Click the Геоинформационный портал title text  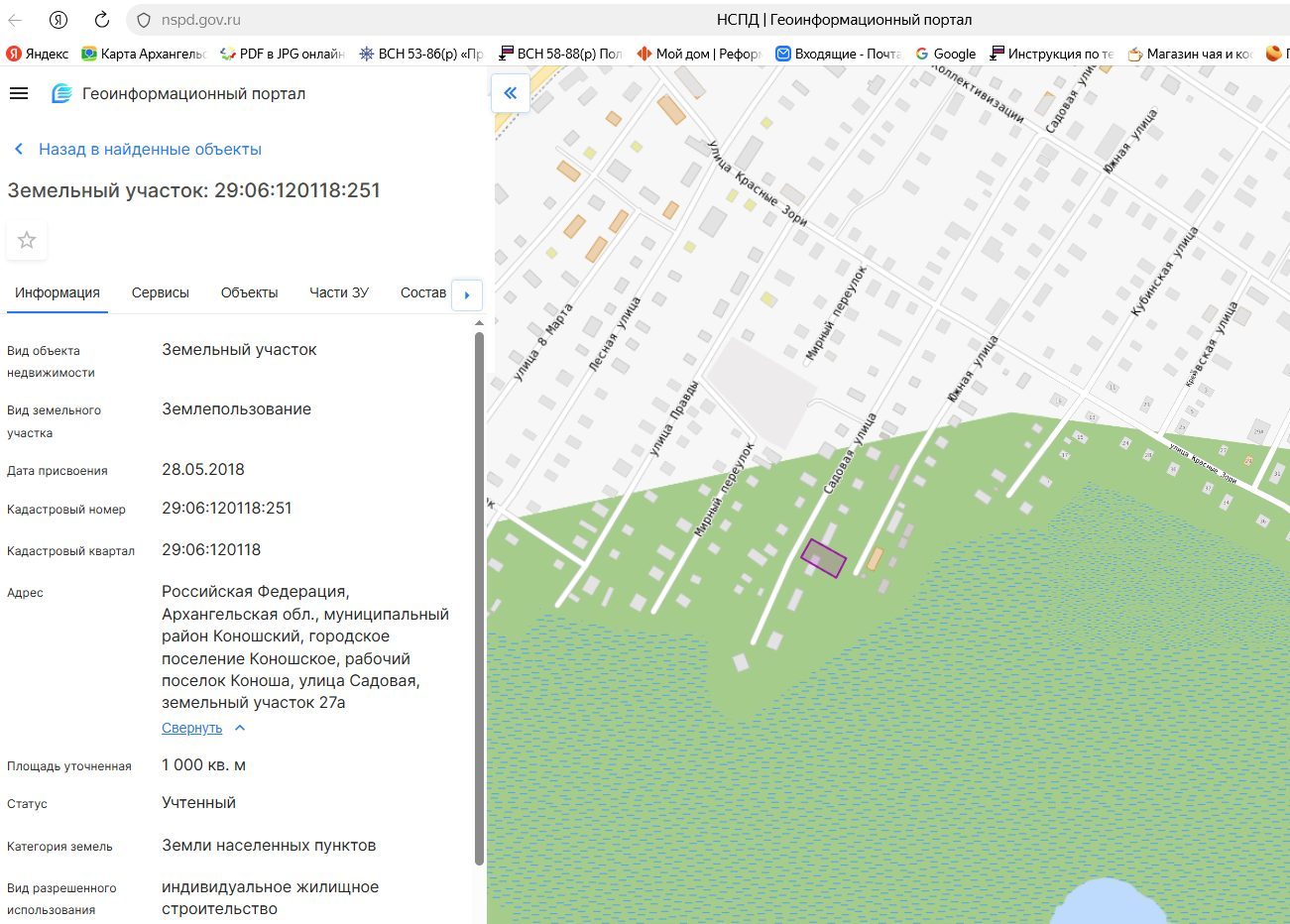pyautogui.click(x=193, y=93)
